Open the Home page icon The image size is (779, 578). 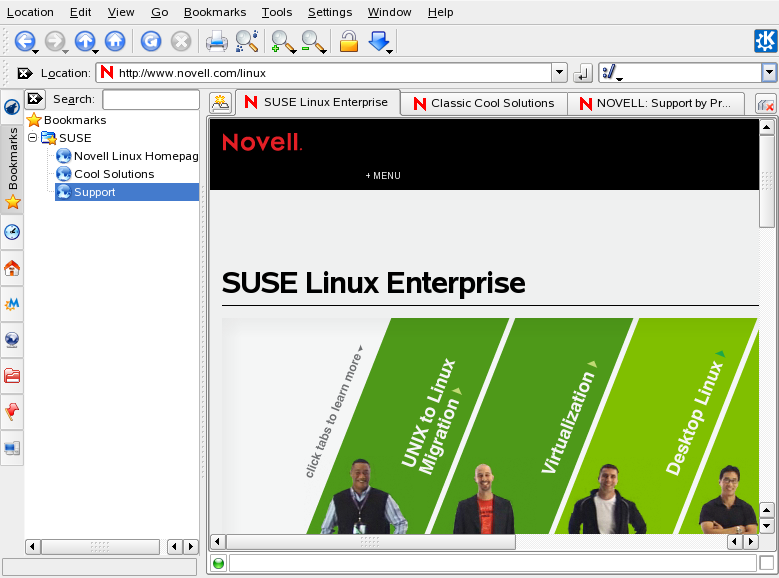(115, 41)
